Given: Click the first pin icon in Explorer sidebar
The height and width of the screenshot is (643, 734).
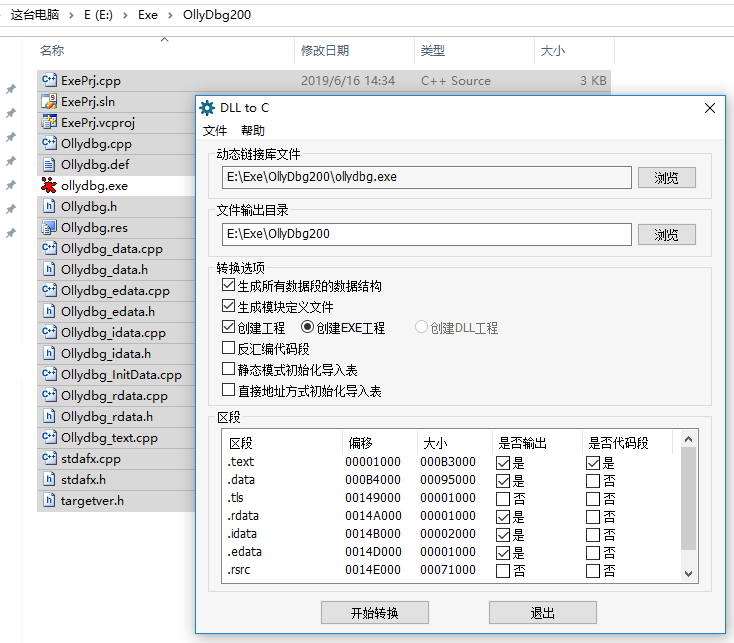Looking at the screenshot, I should [10, 89].
